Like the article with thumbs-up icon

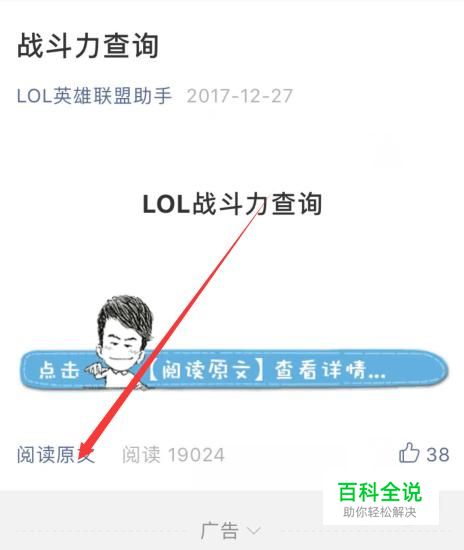(409, 453)
